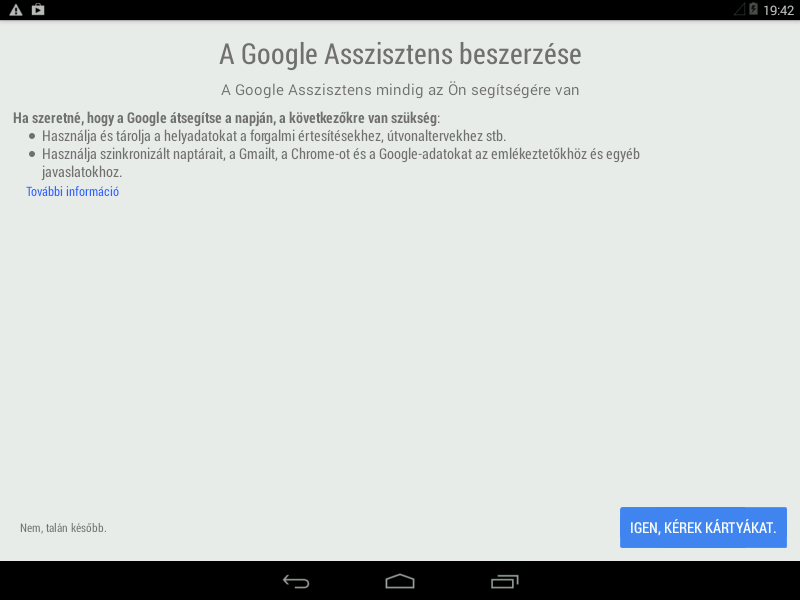800x600 pixels.
Task: Tap the wrapped word javaslatokhoz
Action: point(82,172)
